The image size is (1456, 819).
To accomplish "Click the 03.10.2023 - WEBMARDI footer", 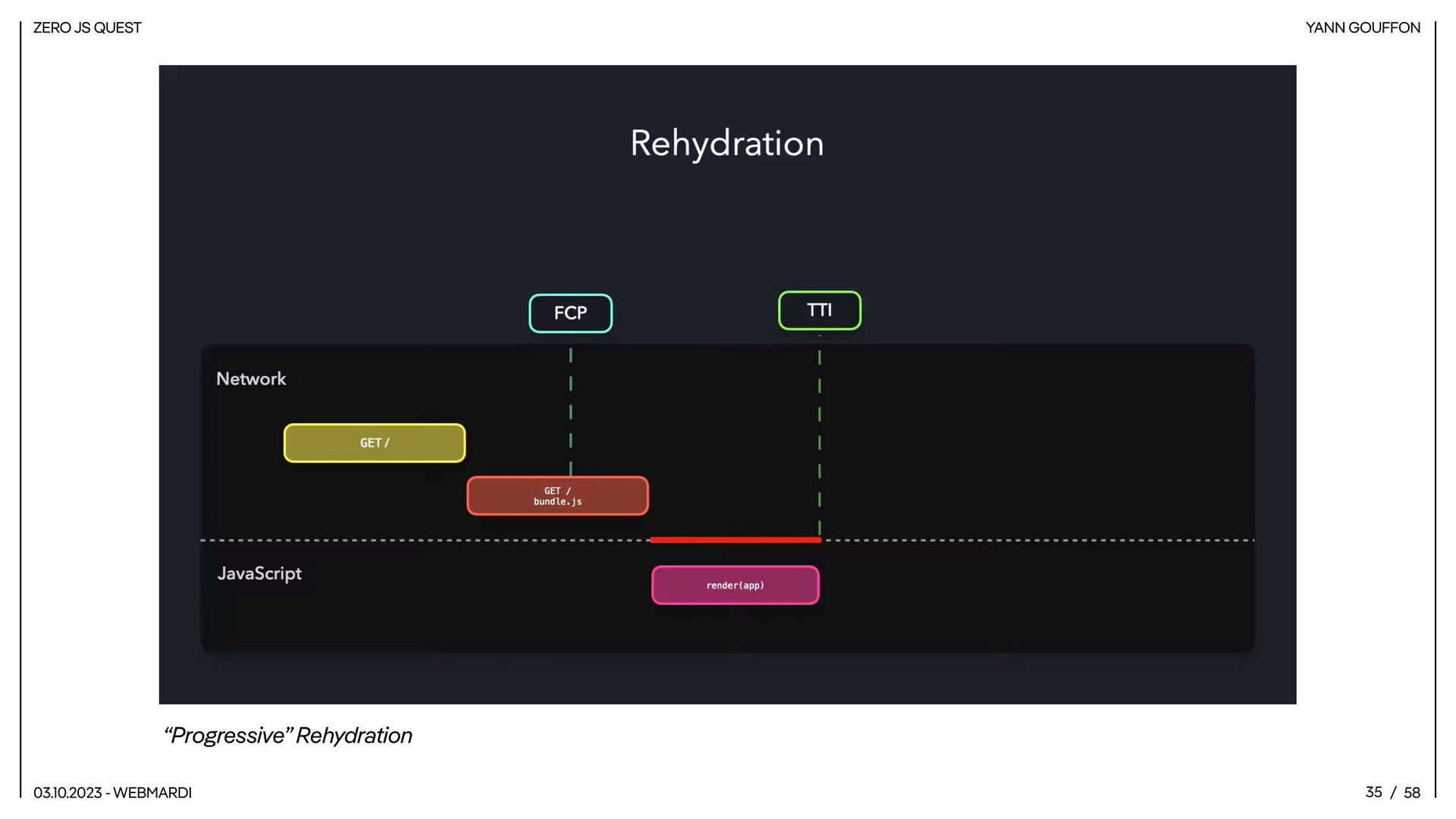I will (112, 792).
